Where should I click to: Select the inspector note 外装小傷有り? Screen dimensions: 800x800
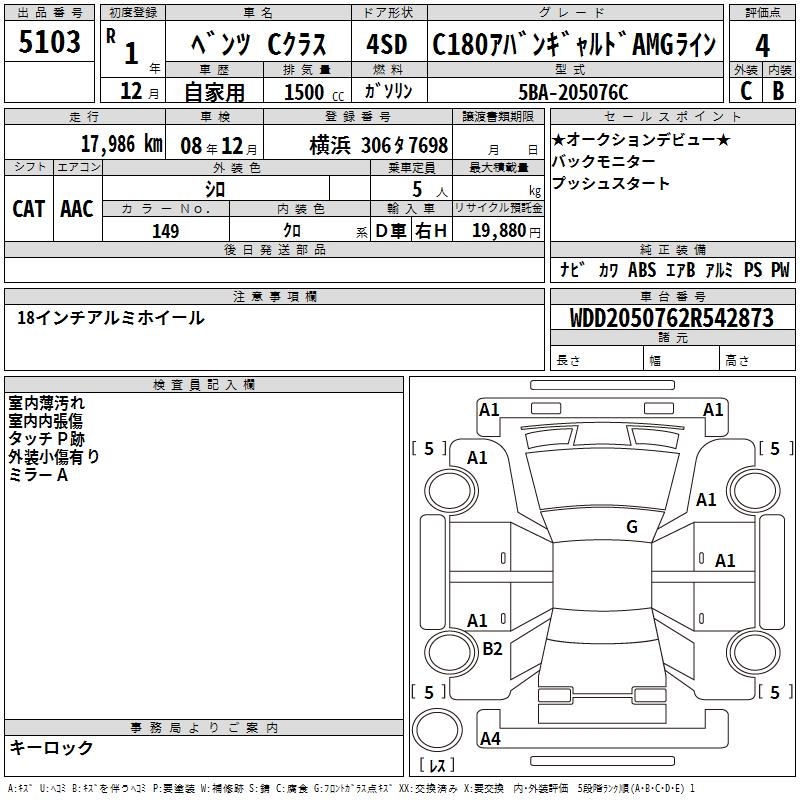click(x=54, y=457)
